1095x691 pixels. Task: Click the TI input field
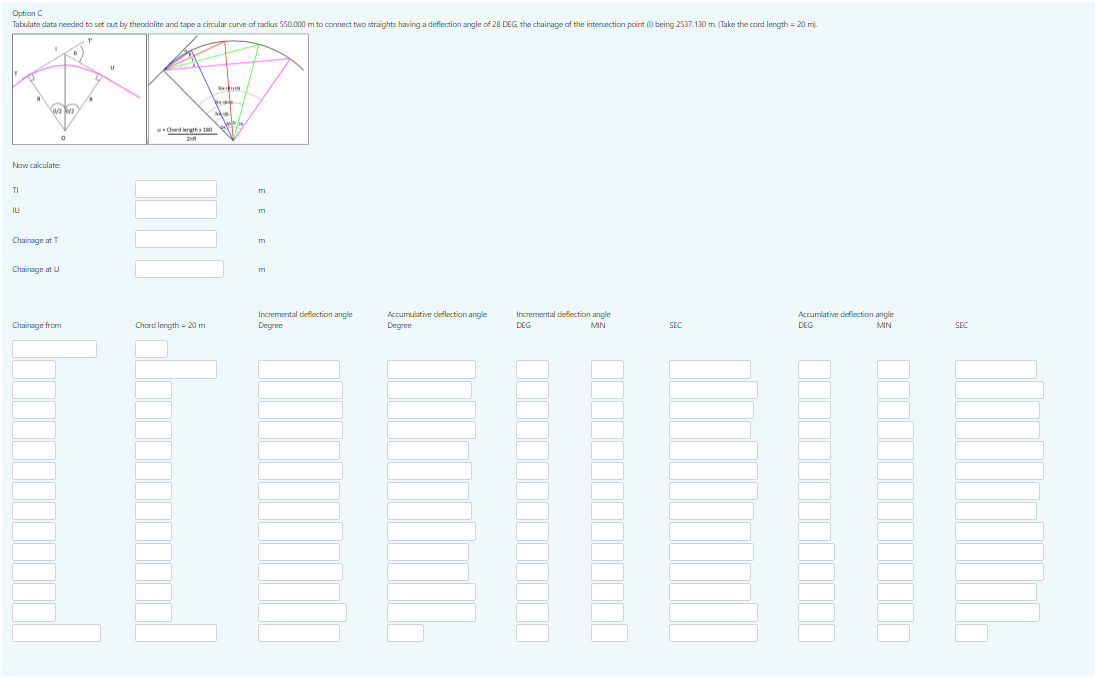pos(176,188)
